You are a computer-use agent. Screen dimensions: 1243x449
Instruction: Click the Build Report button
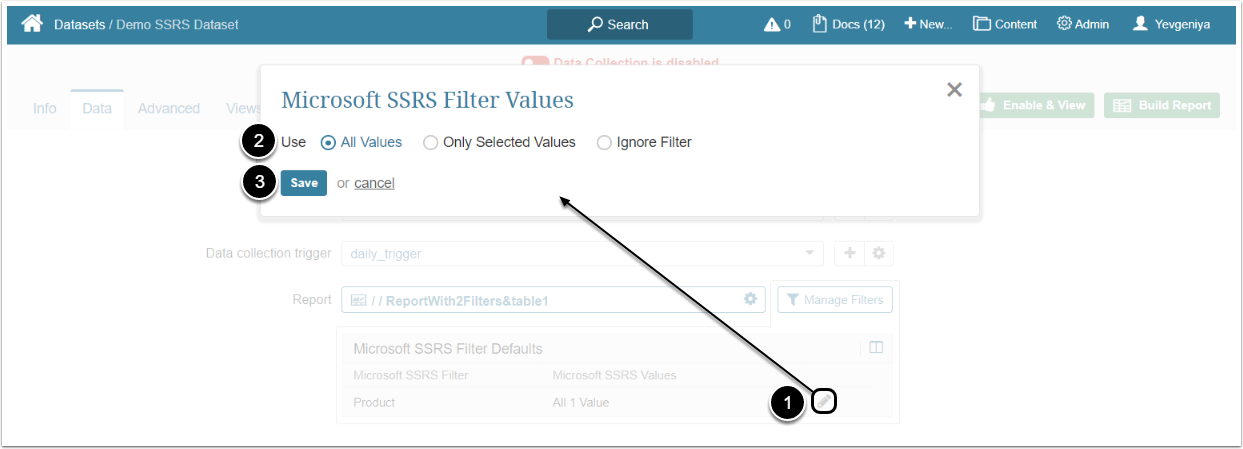[1162, 105]
